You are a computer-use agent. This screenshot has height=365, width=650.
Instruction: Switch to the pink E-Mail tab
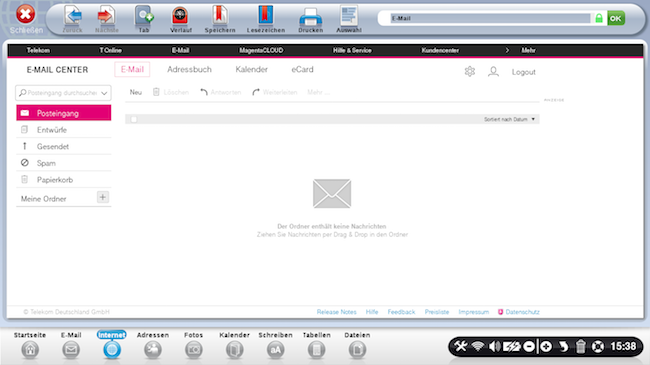132,69
